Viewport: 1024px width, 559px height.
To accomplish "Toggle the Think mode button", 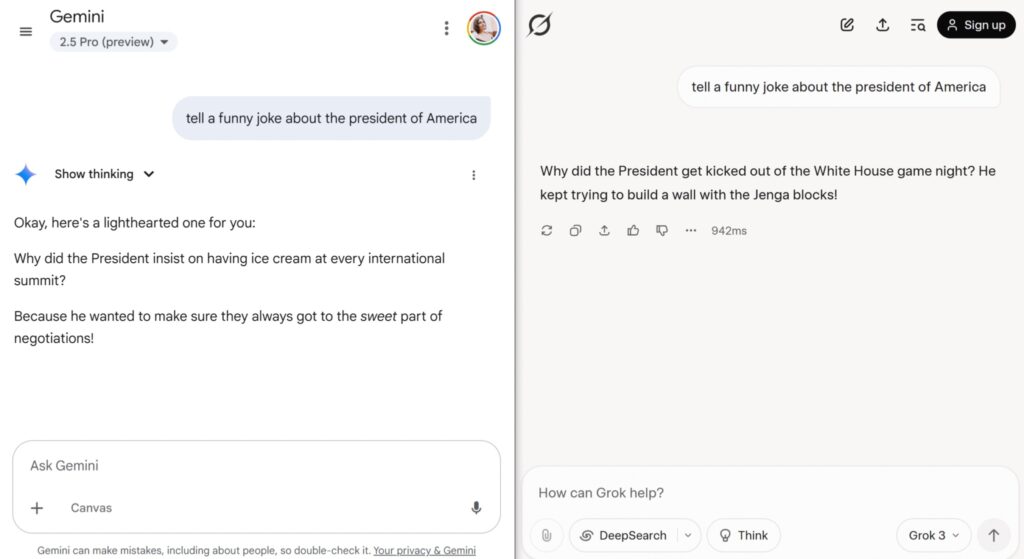I will click(744, 535).
